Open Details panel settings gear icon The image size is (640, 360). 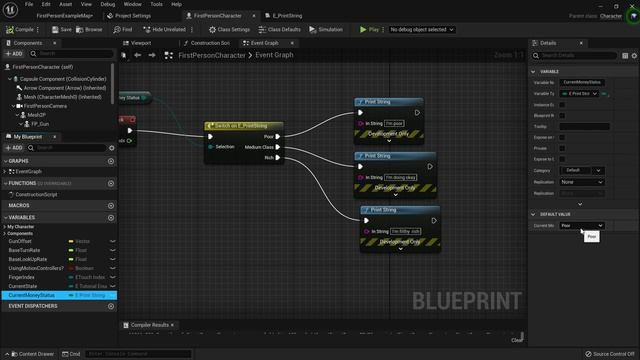[634, 56]
